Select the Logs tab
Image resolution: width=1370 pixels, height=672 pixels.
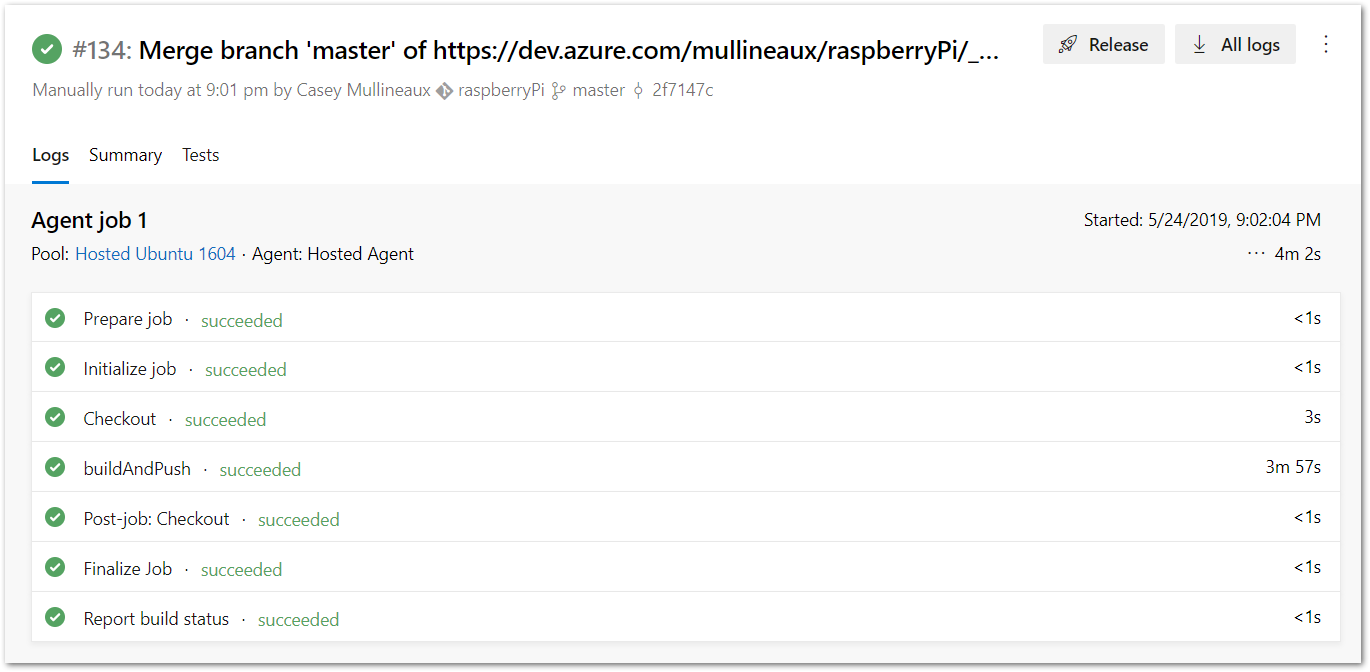tap(50, 155)
